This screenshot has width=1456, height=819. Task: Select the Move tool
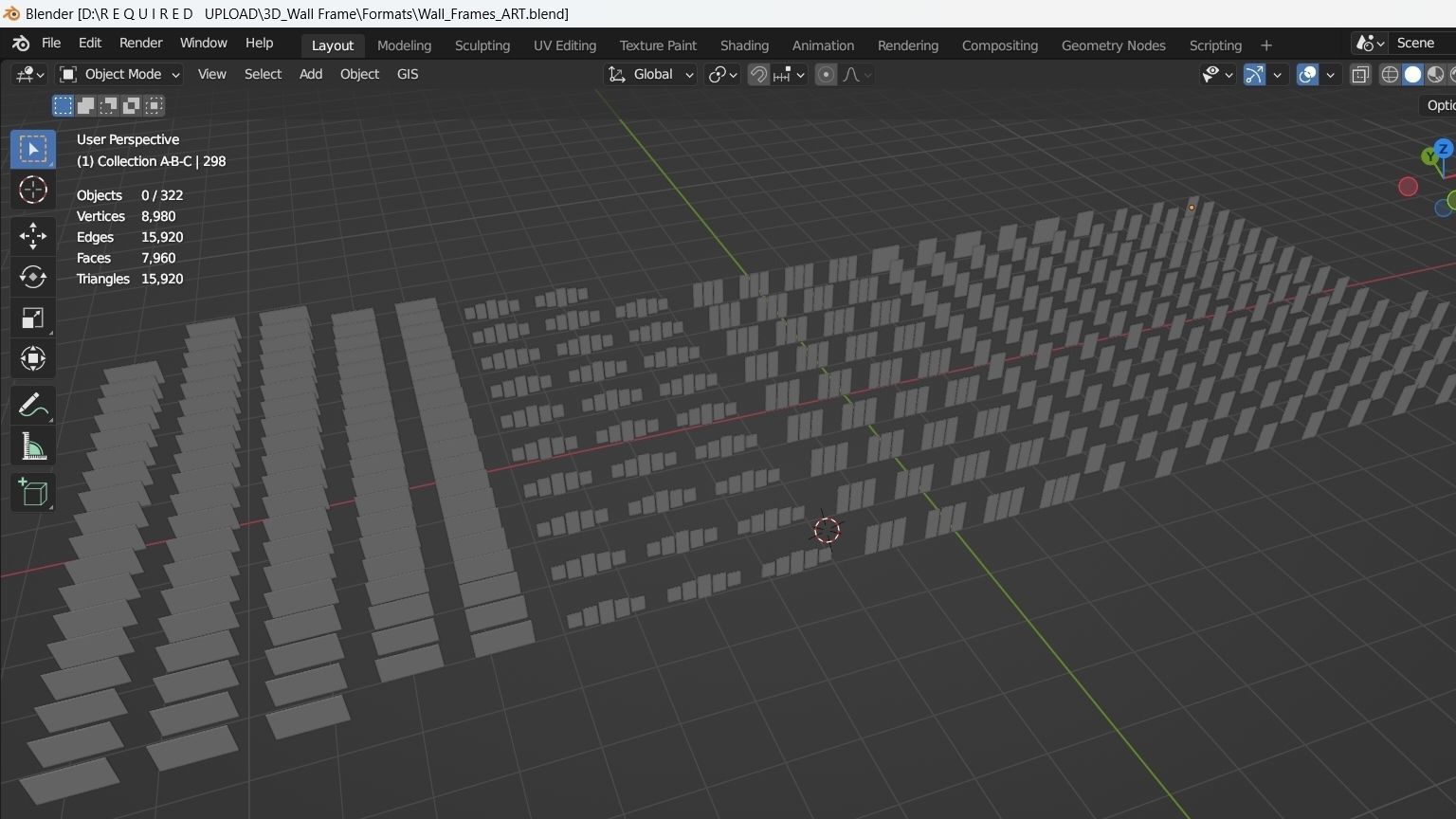point(33,236)
